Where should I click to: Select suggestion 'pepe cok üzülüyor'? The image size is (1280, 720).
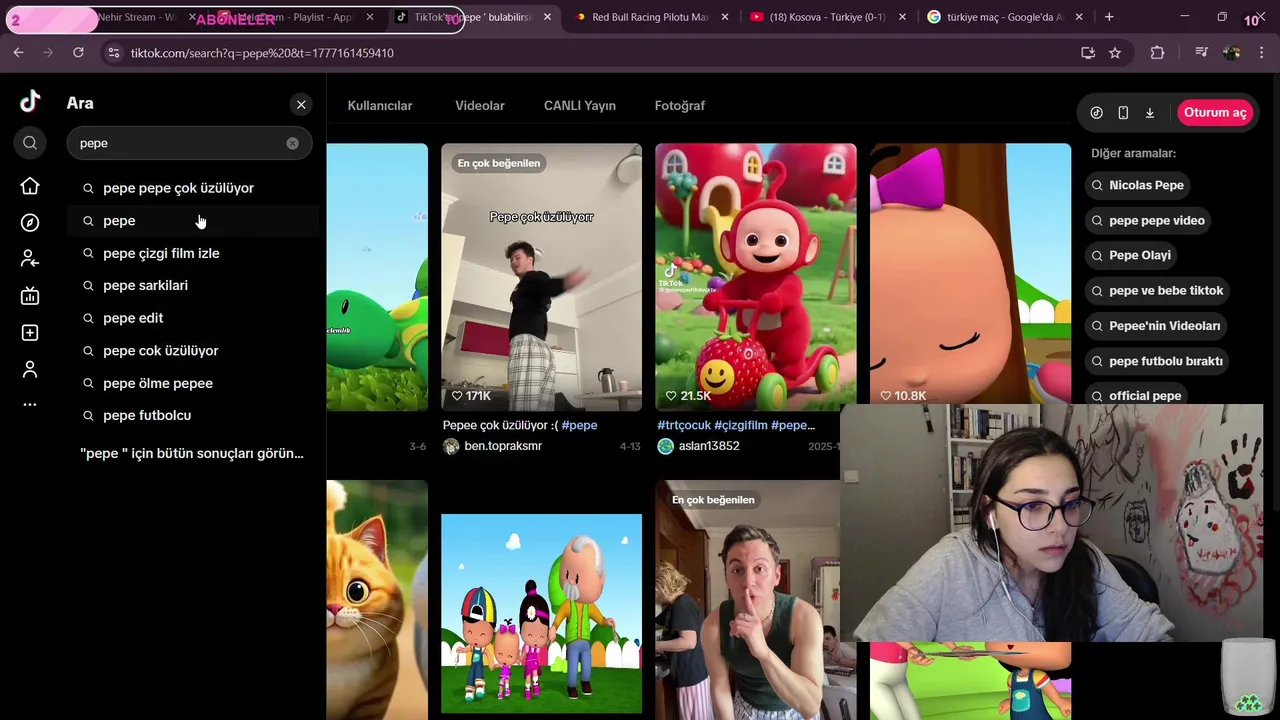tap(193, 351)
